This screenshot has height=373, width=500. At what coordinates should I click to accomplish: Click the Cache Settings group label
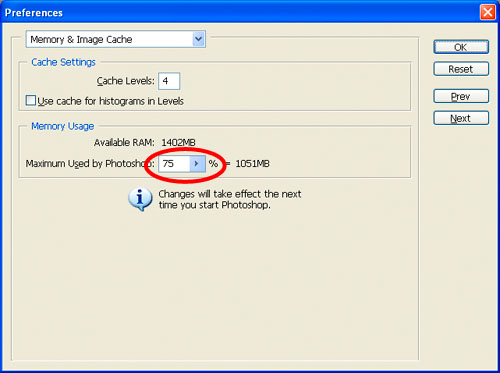point(63,62)
